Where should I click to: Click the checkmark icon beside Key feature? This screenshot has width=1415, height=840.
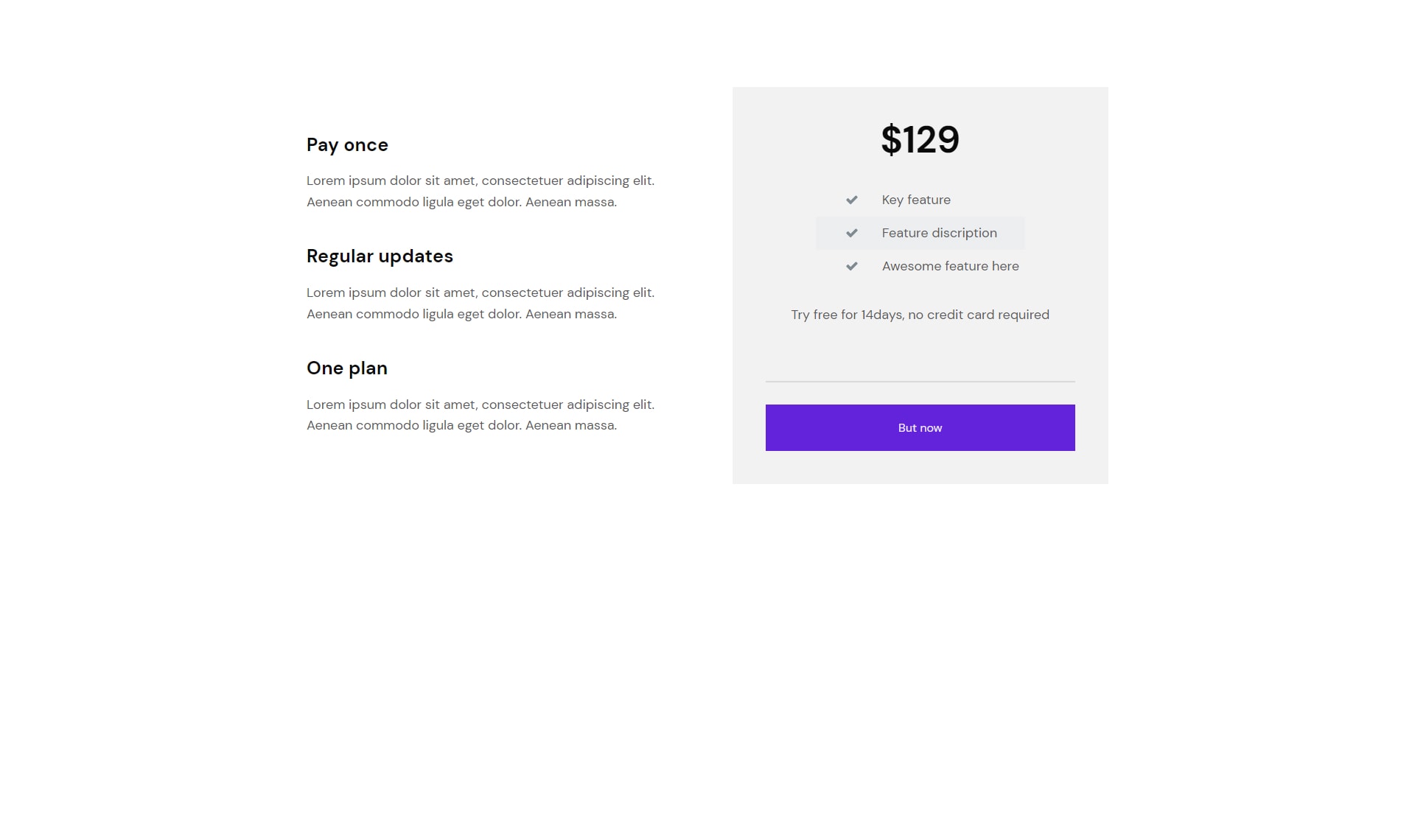click(851, 200)
